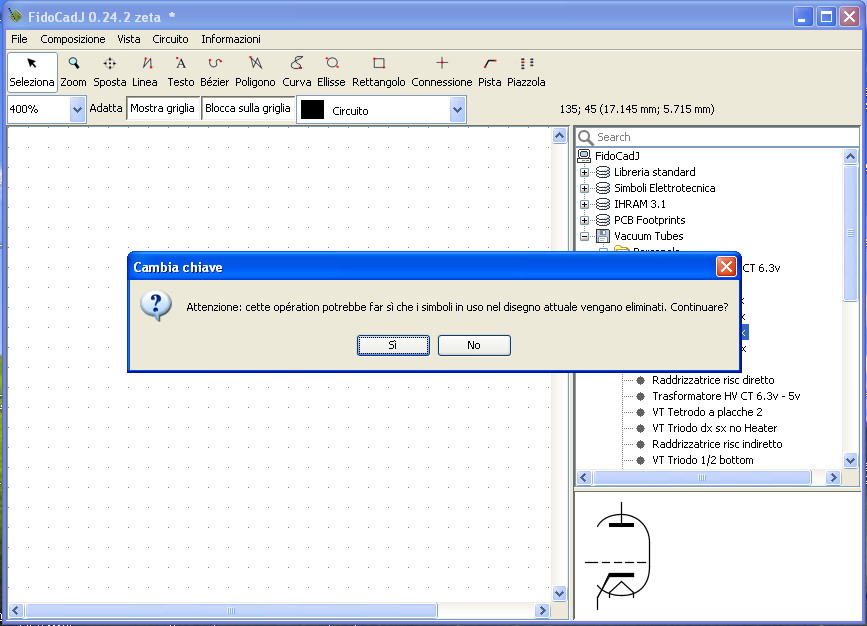Click the black layer color swatch
The height and width of the screenshot is (626, 867).
[x=312, y=110]
